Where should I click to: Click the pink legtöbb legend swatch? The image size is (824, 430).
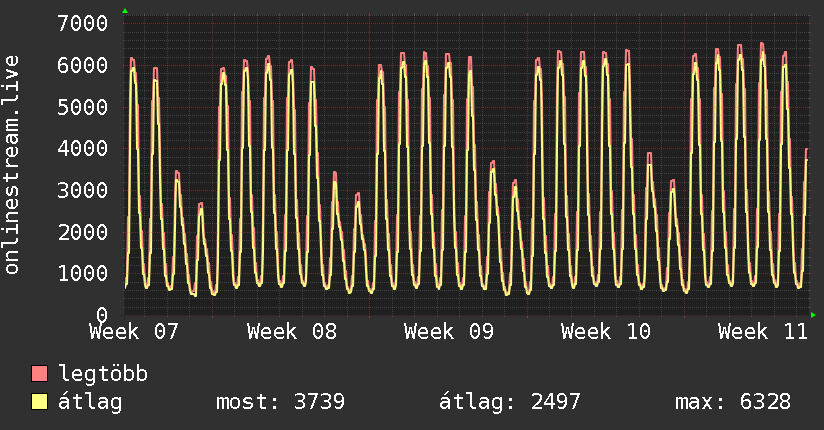click(39, 374)
